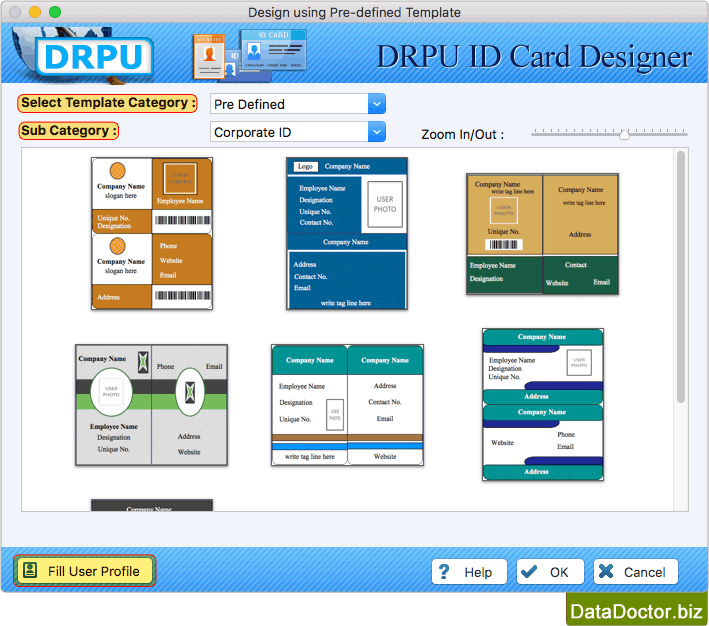Click the template list vertical scrollbar
The width and height of the screenshot is (709, 626).
pos(681,277)
